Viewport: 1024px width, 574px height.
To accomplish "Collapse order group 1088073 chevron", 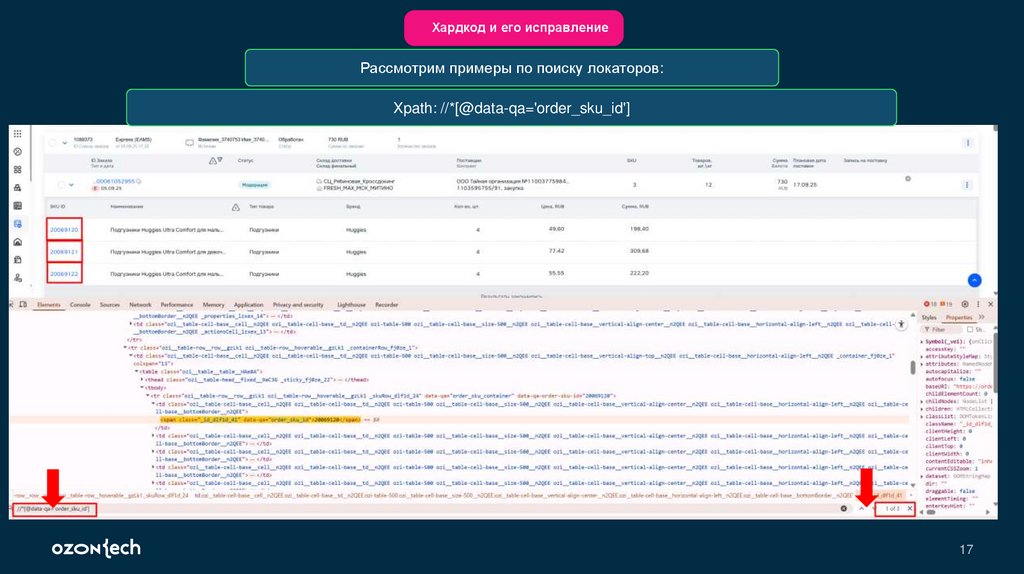I will coord(65,143).
